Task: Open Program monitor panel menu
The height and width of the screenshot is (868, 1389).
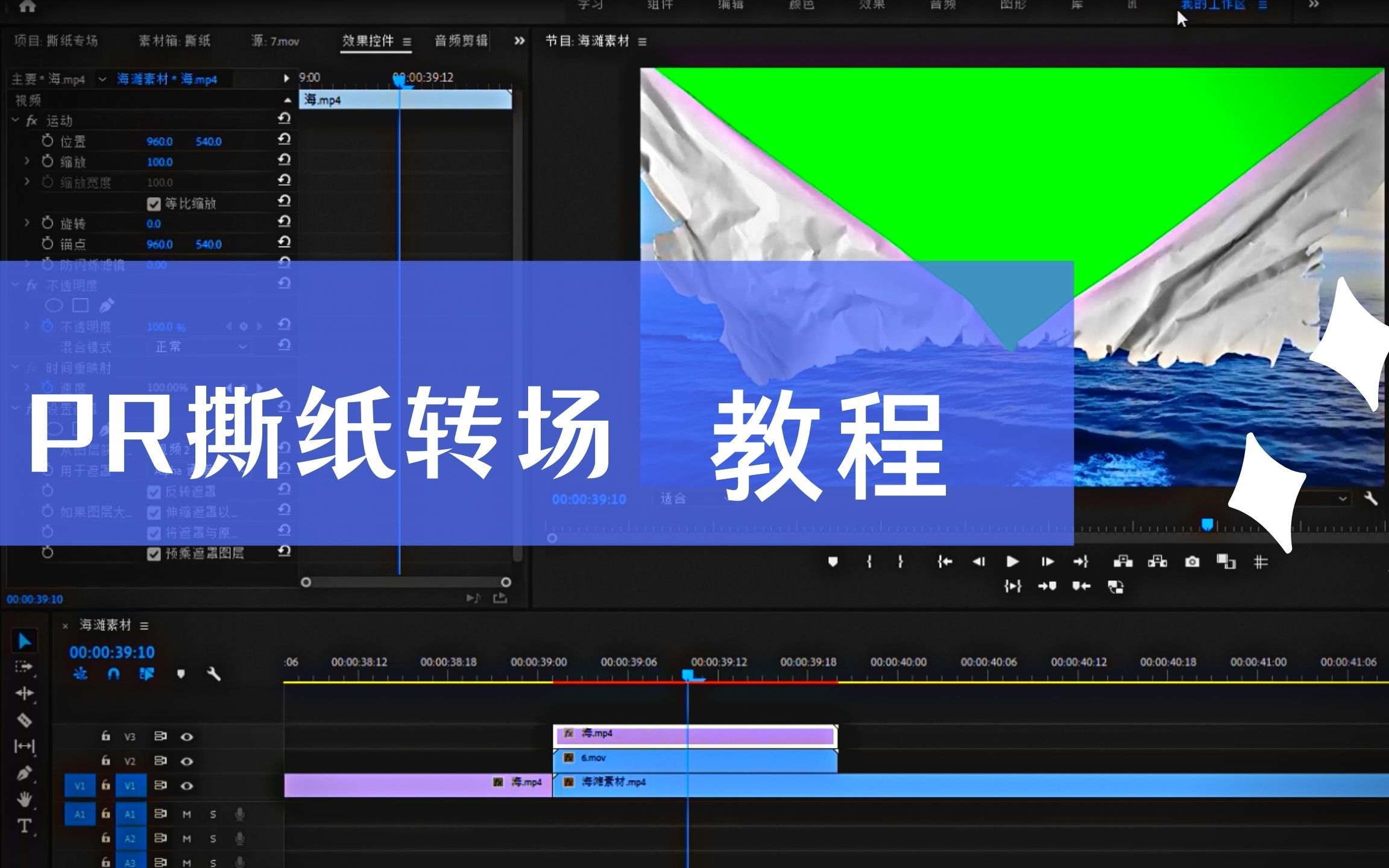Action: pyautogui.click(x=642, y=42)
